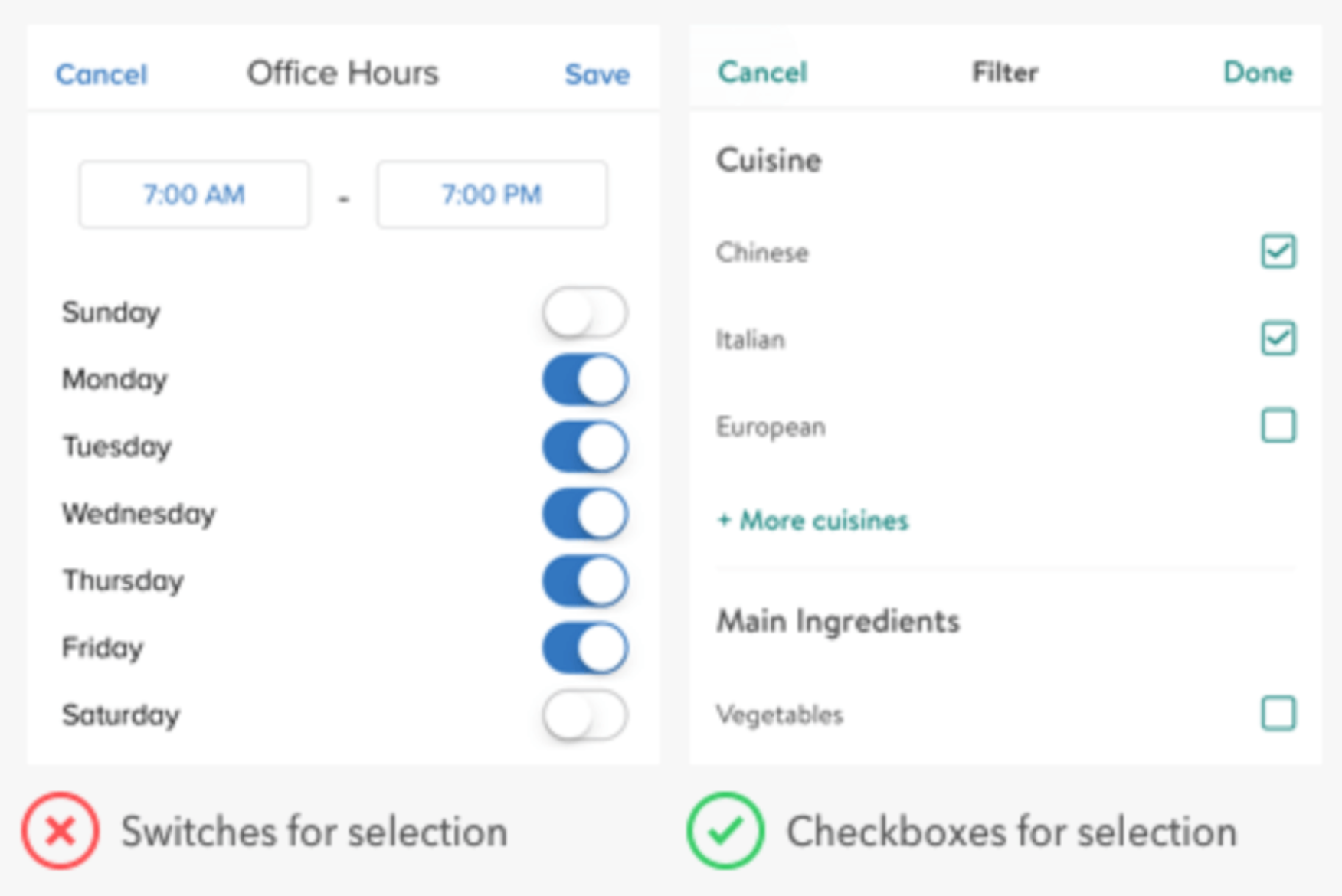This screenshot has height=896, width=1342.
Task: Disable the Tuesday toggle
Action: 585,446
